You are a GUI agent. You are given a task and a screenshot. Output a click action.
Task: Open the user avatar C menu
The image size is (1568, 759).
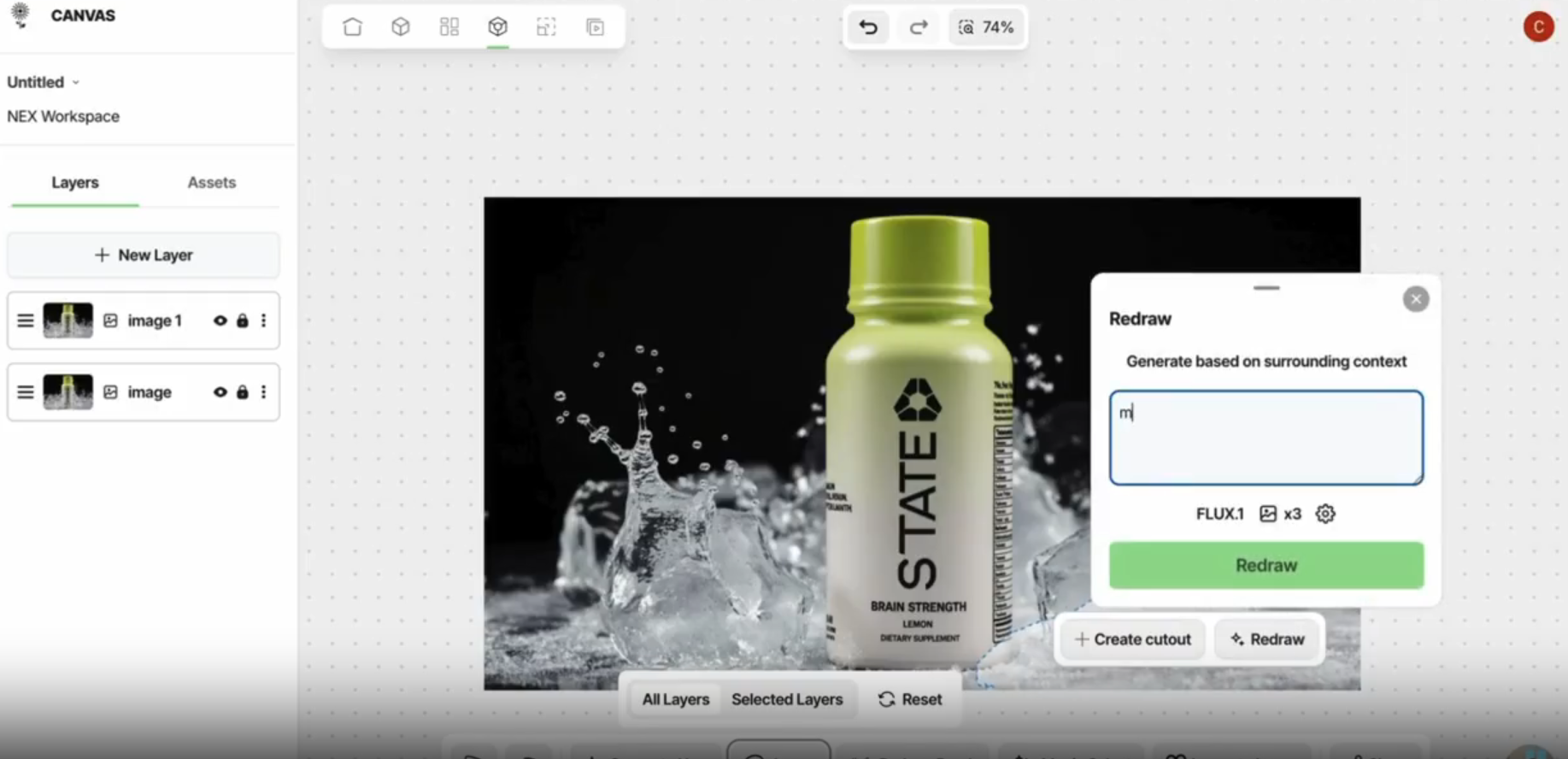1539,26
